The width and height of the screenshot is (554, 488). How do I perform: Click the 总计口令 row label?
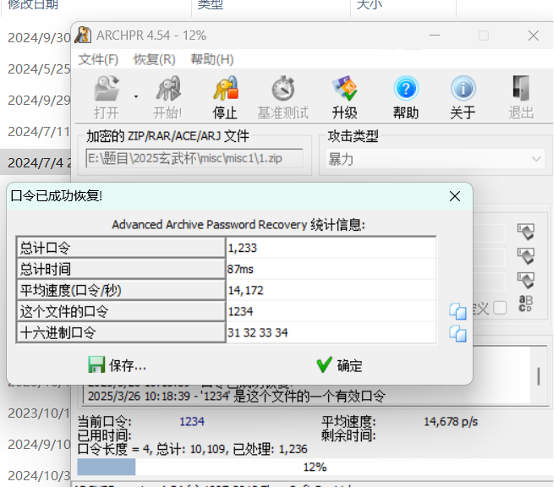[121, 247]
